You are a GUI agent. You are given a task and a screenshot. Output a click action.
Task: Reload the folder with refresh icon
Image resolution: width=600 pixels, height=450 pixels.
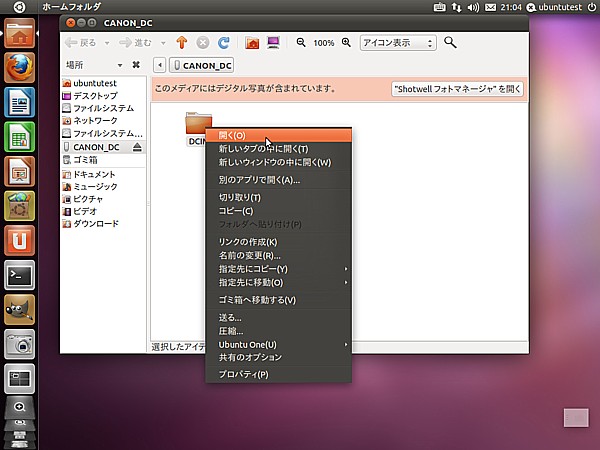point(224,42)
